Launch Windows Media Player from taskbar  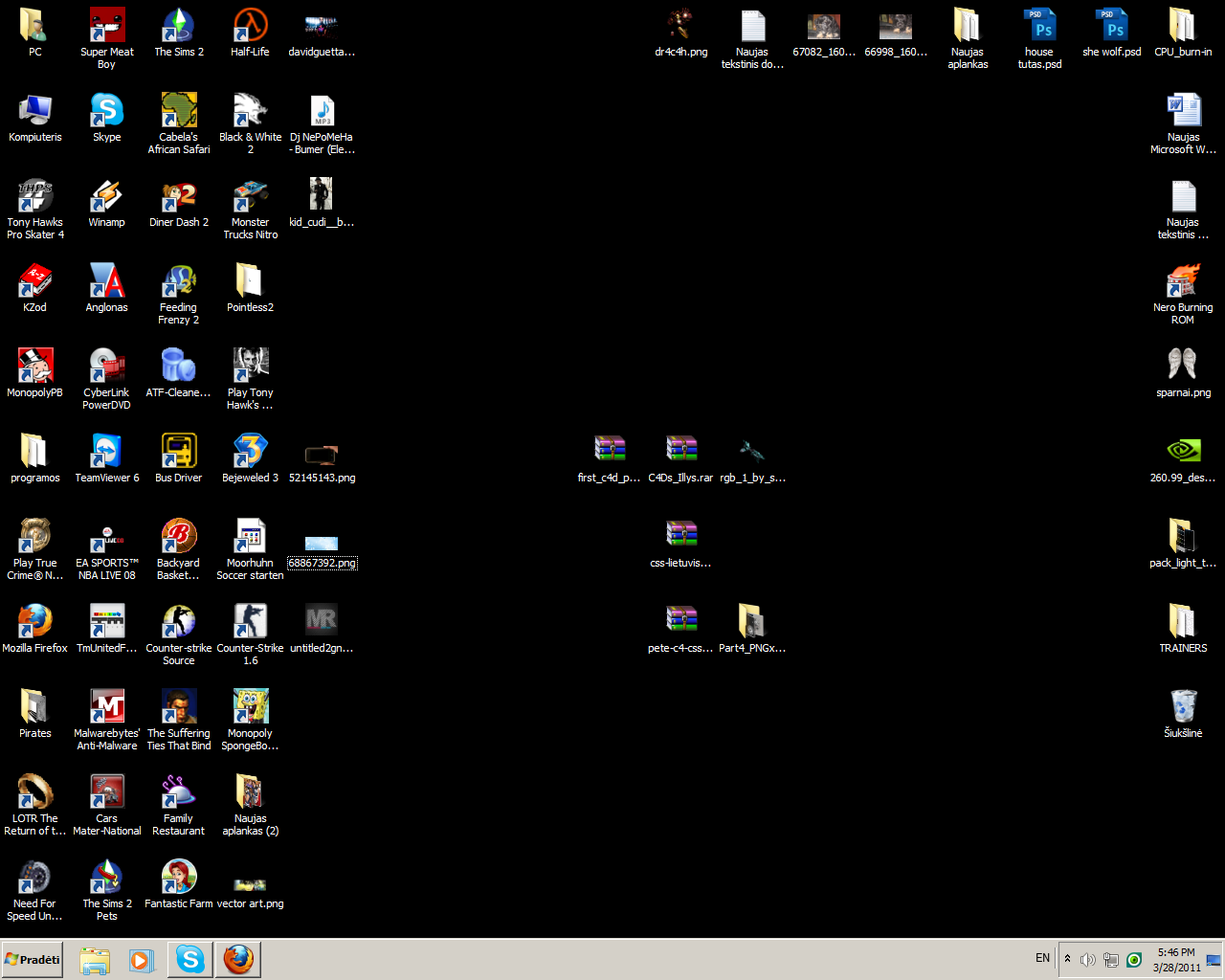point(143,960)
